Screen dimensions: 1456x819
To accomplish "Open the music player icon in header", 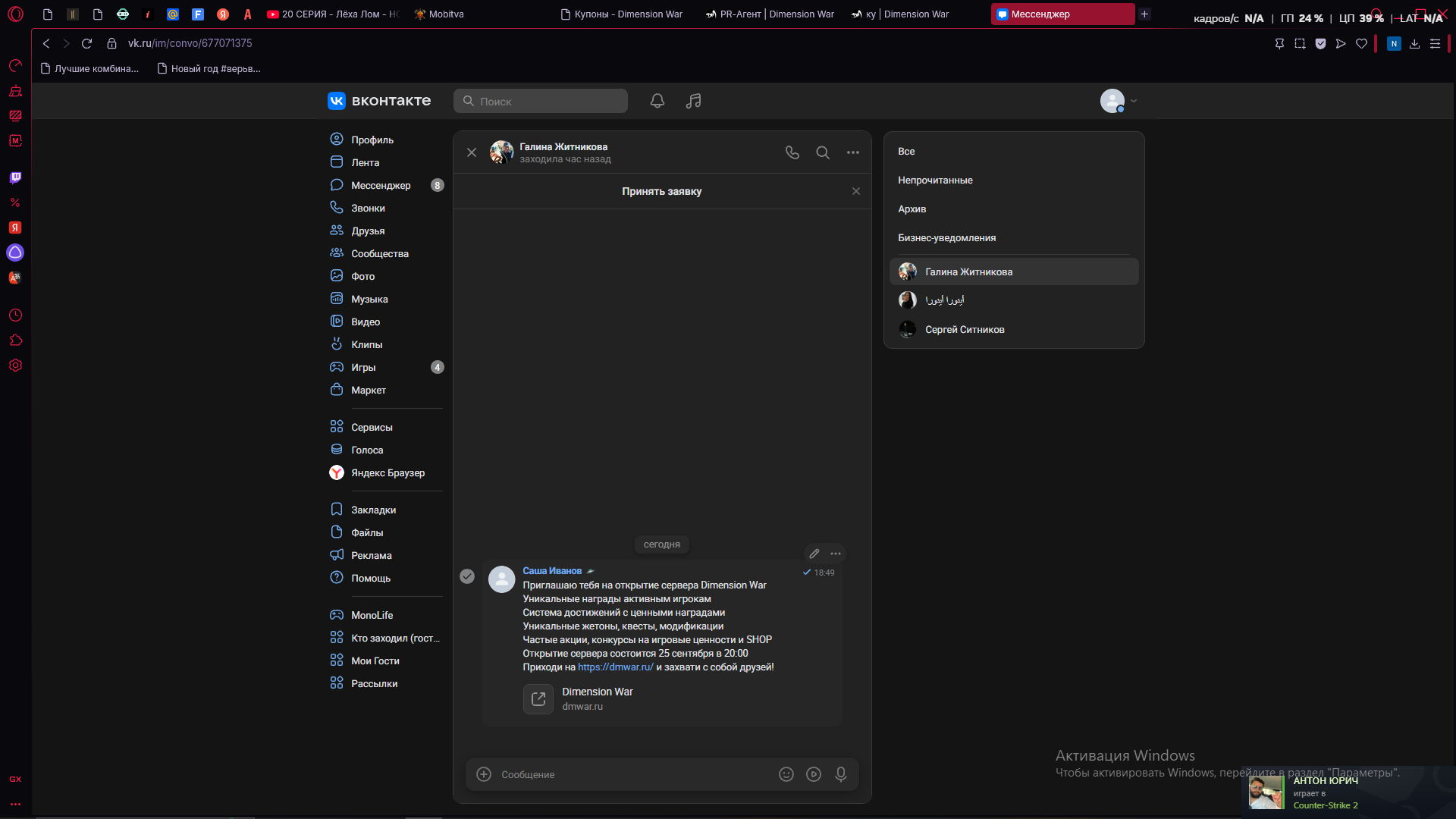I will (693, 101).
